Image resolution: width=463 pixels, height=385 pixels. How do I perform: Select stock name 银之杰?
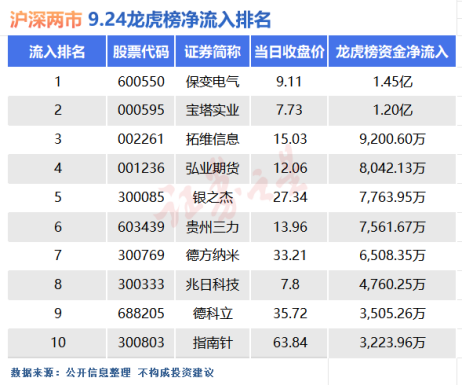pyautogui.click(x=213, y=197)
